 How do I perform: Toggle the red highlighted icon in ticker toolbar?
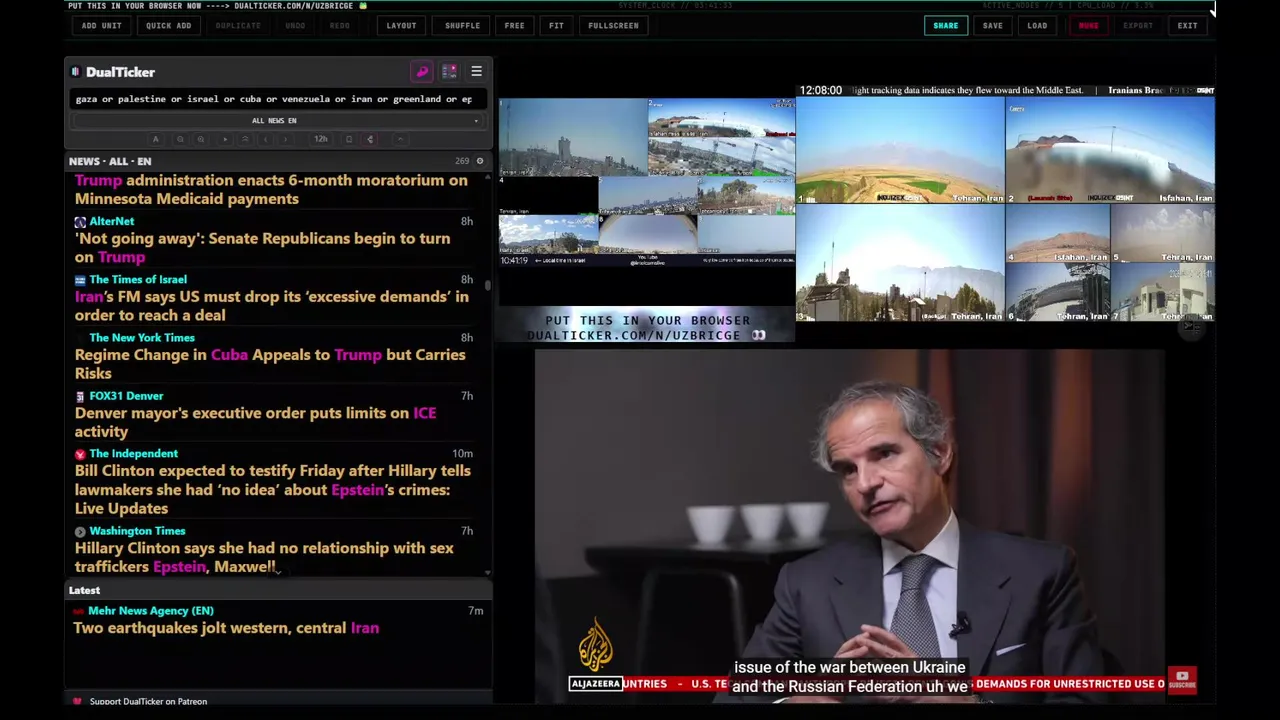click(370, 139)
